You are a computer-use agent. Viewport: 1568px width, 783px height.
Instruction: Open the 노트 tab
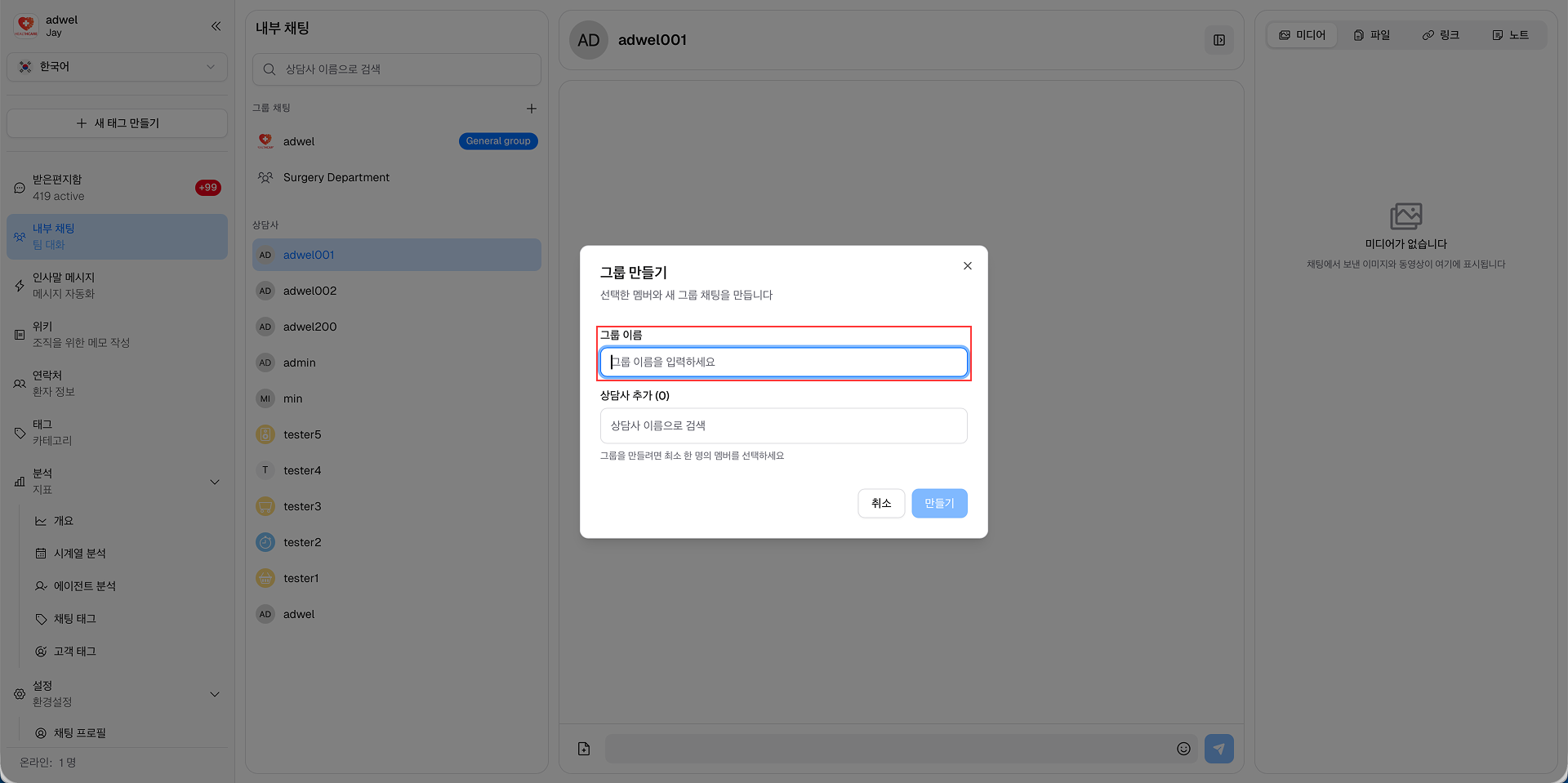(1510, 34)
